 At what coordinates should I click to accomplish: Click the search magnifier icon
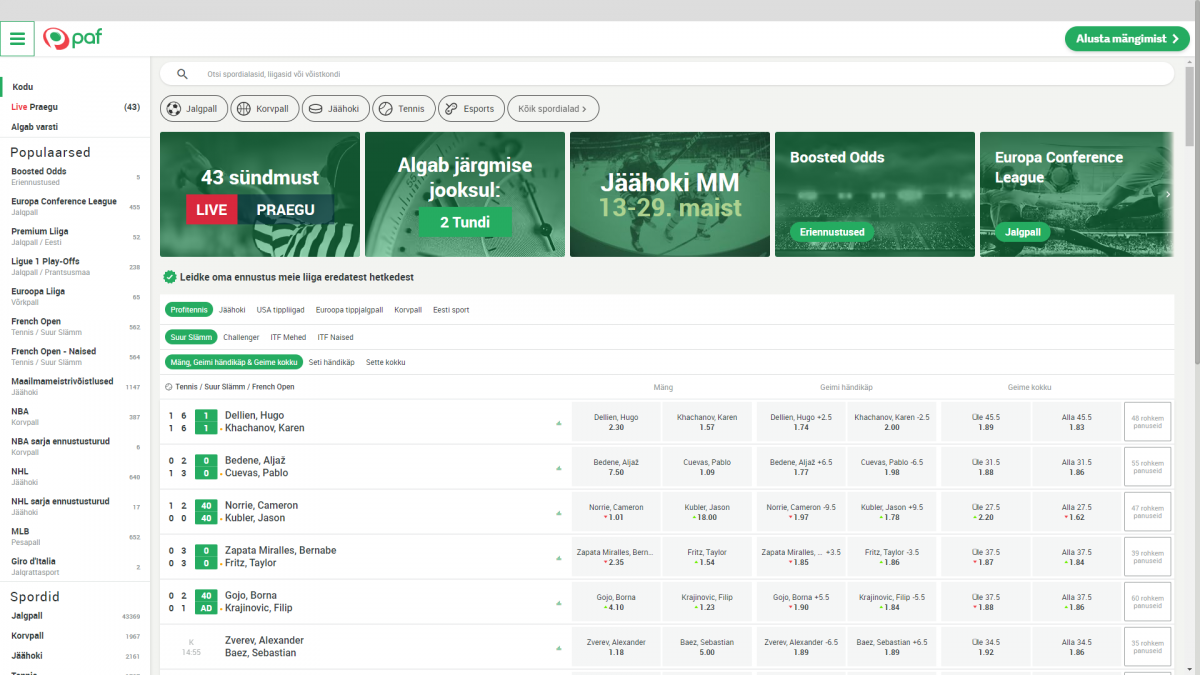click(x=182, y=74)
